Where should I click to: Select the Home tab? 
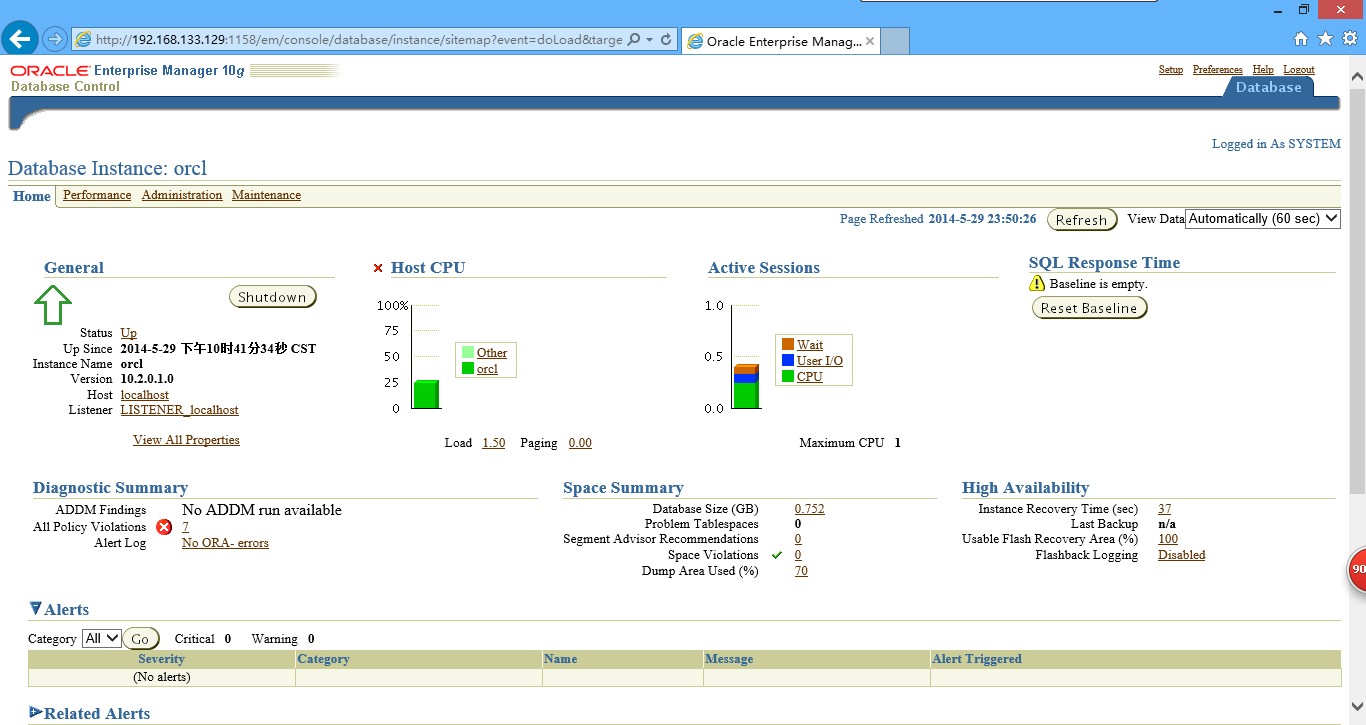click(32, 196)
